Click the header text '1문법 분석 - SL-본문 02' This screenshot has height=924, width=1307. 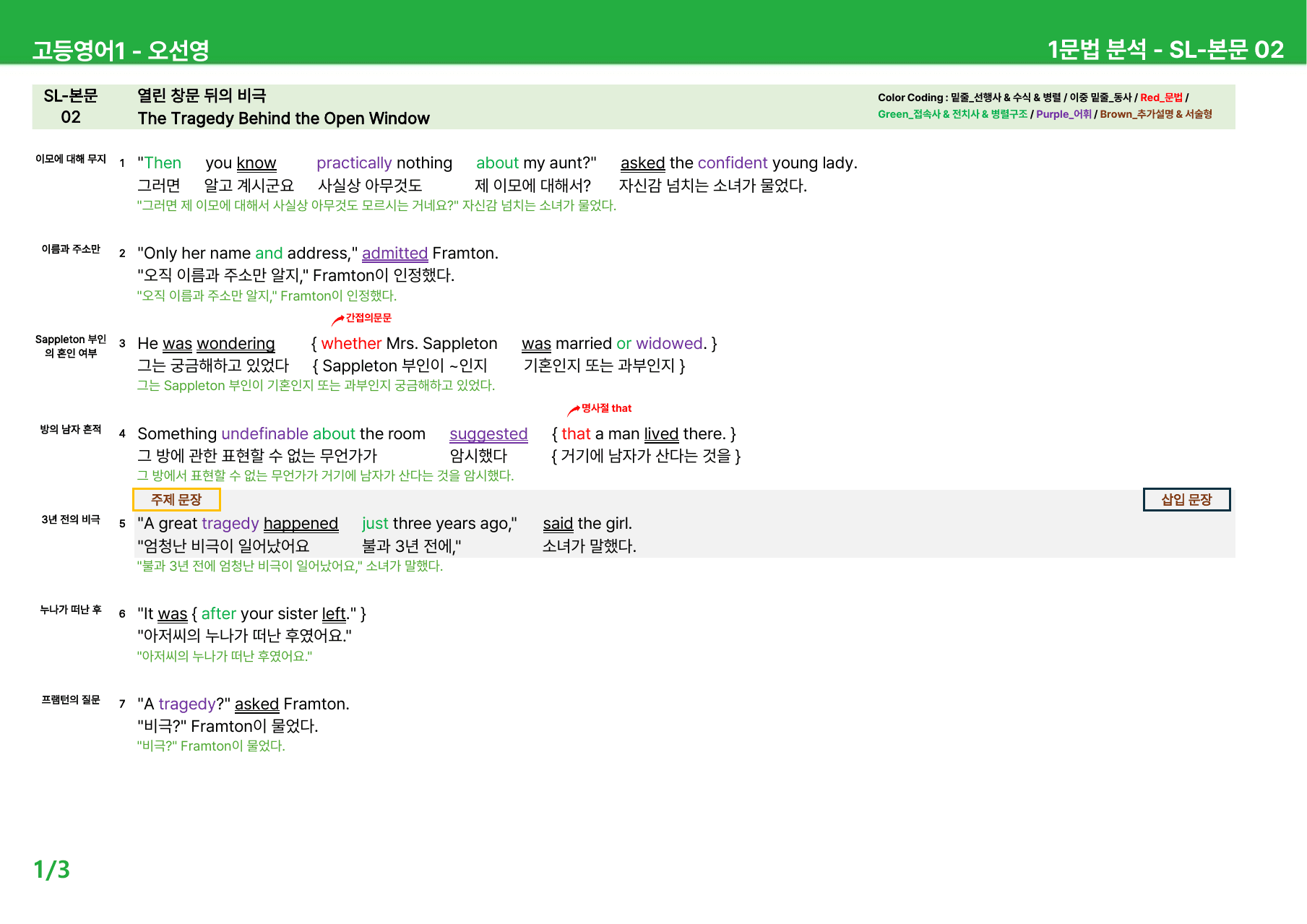[x=1165, y=49]
